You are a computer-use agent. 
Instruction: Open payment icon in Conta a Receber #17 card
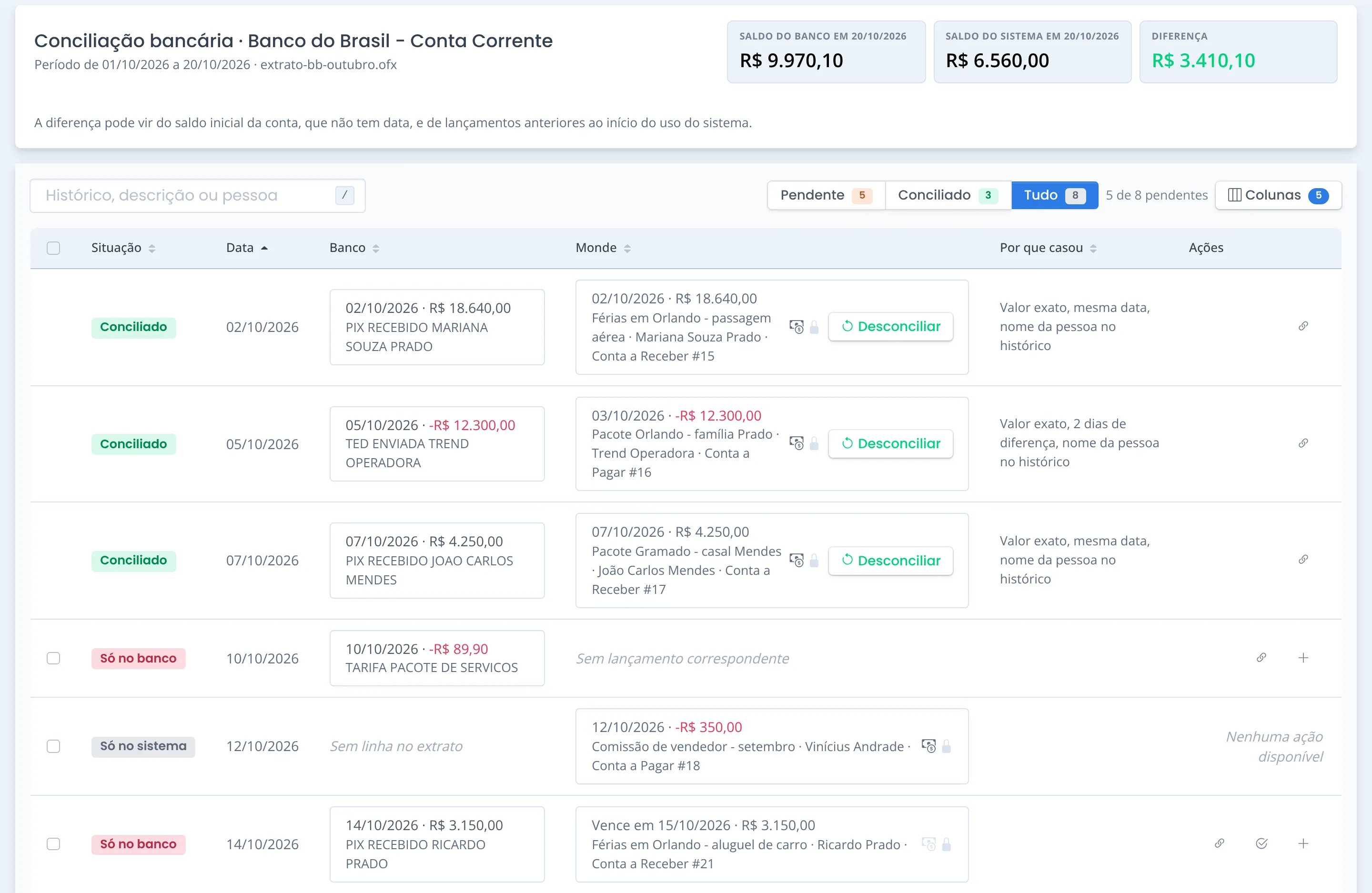click(x=797, y=561)
